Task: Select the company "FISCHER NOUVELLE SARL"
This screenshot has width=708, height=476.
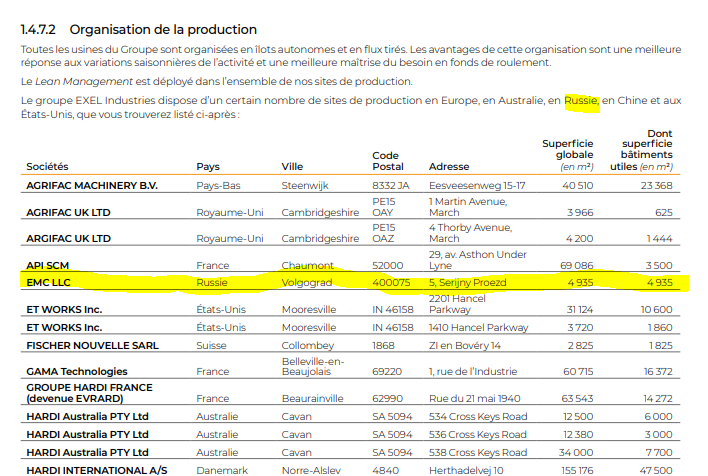Action: (x=93, y=346)
